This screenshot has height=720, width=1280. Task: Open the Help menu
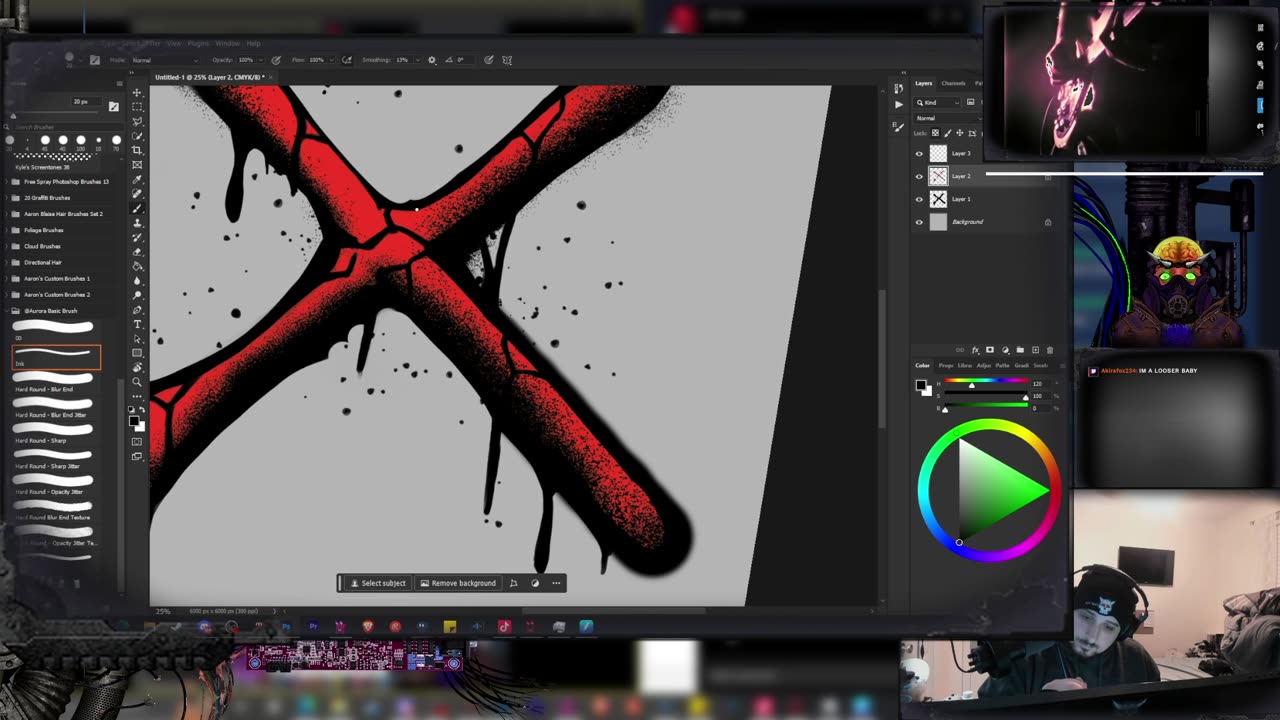tap(253, 43)
